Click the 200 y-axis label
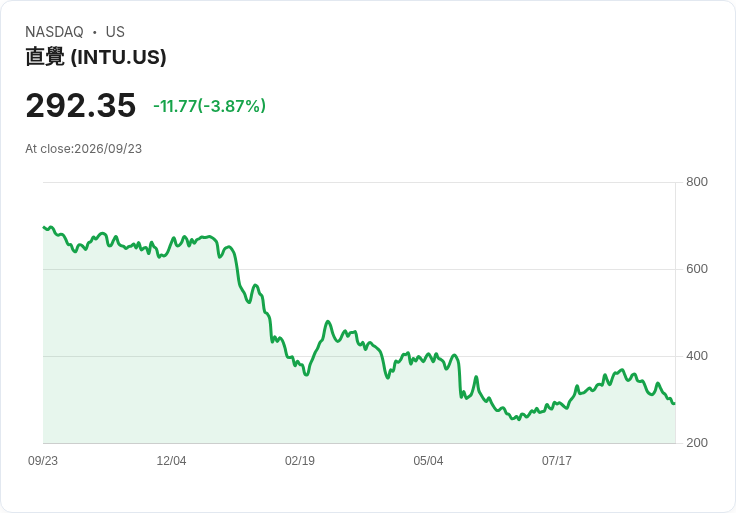Image resolution: width=736 pixels, height=513 pixels. coord(697,443)
